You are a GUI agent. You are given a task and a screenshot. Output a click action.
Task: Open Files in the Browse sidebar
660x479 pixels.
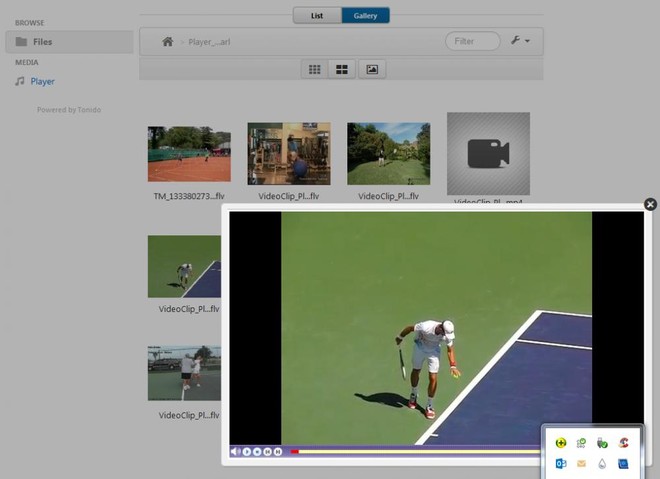click(x=41, y=42)
